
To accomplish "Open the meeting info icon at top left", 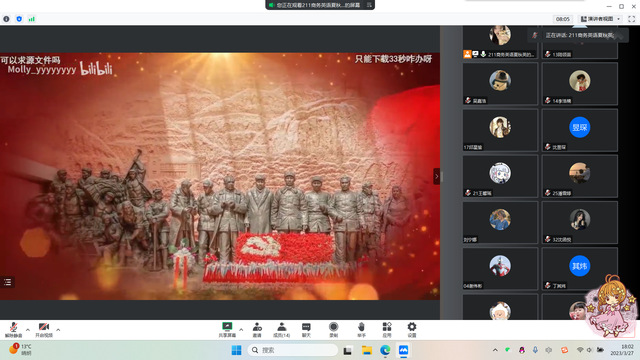I will (x=6, y=19).
